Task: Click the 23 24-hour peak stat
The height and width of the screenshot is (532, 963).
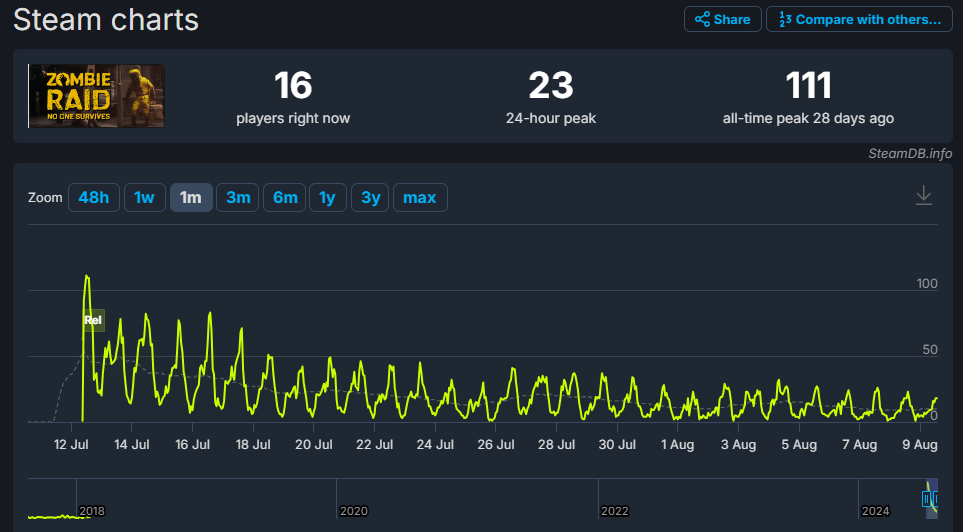Action: click(x=551, y=96)
